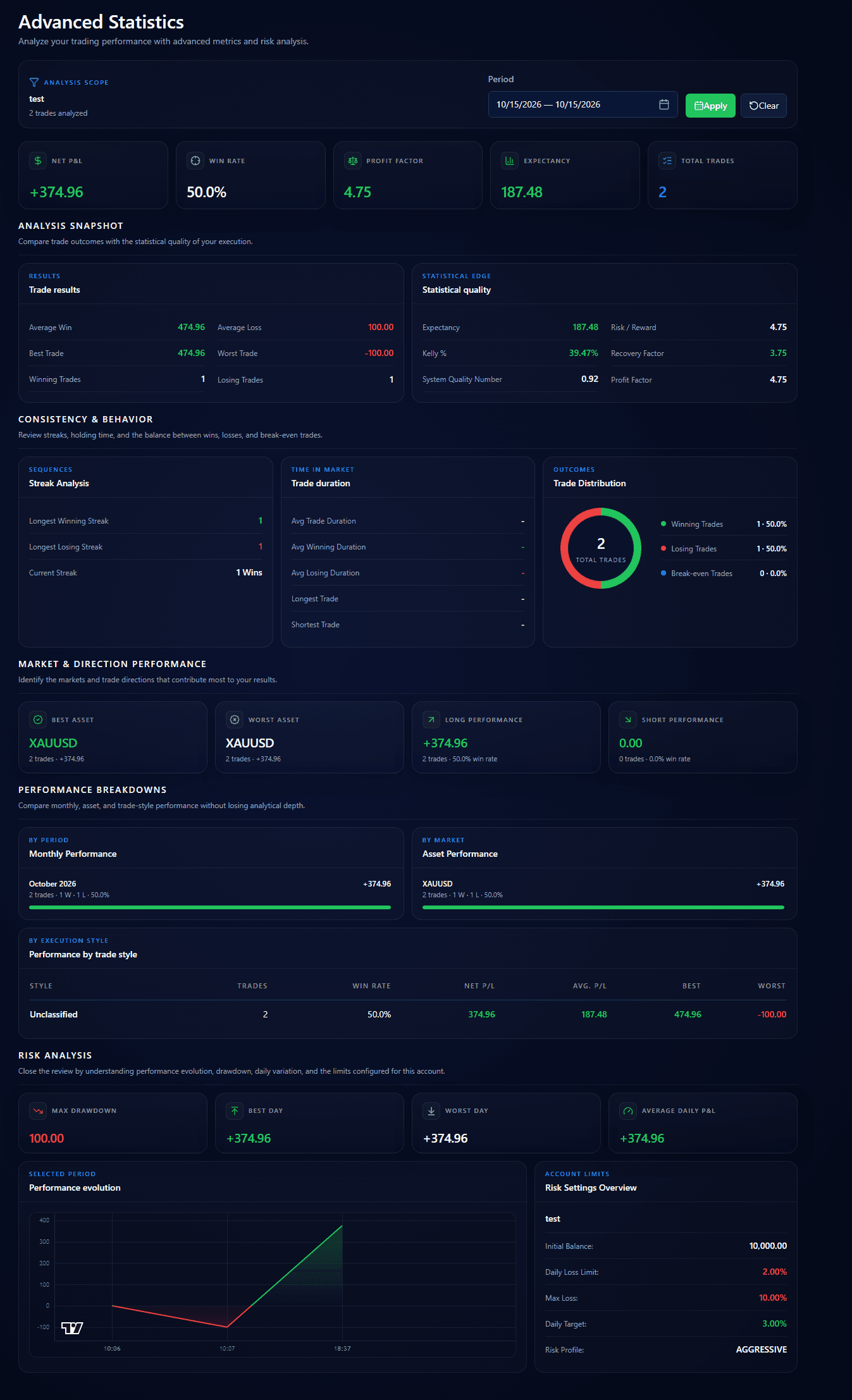This screenshot has height=1400, width=852.
Task: Select the Unclassified style row
Action: 408,1014
